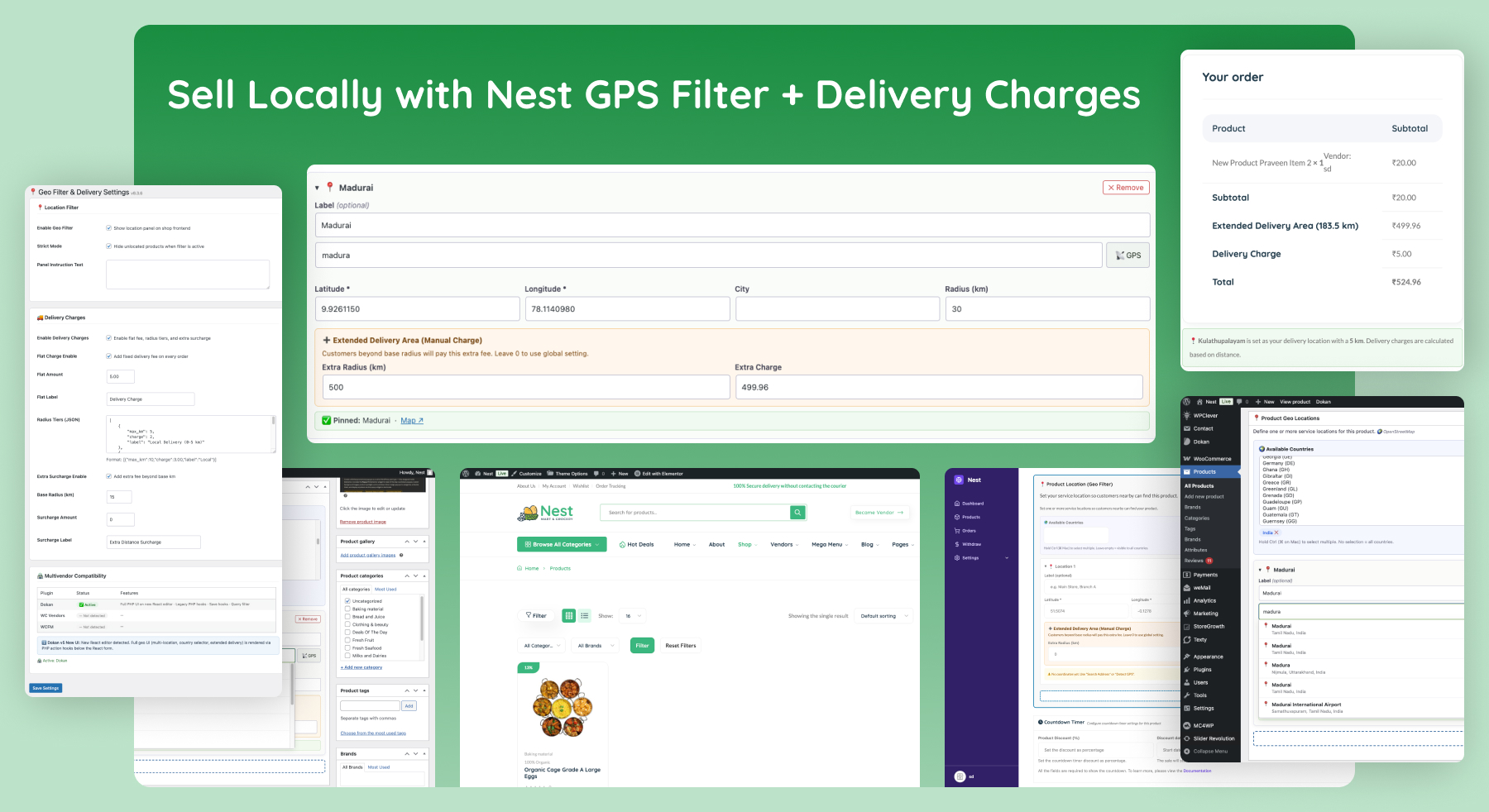
Task: Open the Map link next to Pinned Madurai
Action: pos(412,421)
